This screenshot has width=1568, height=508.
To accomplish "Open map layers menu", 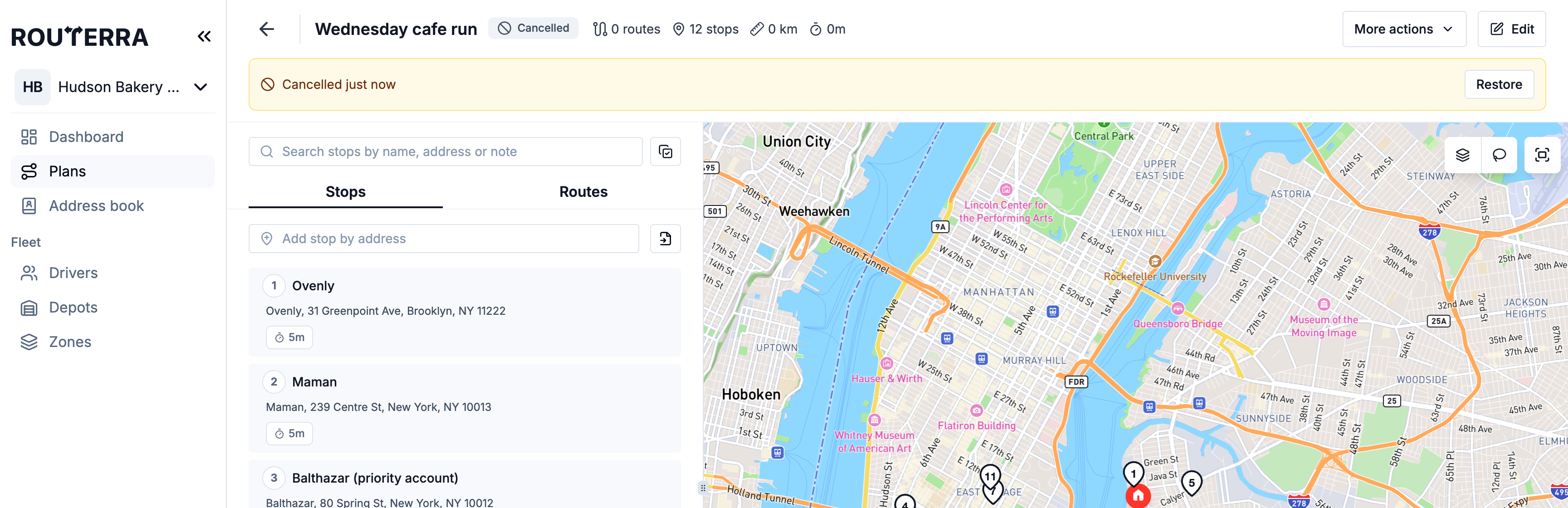I will click(x=1462, y=155).
